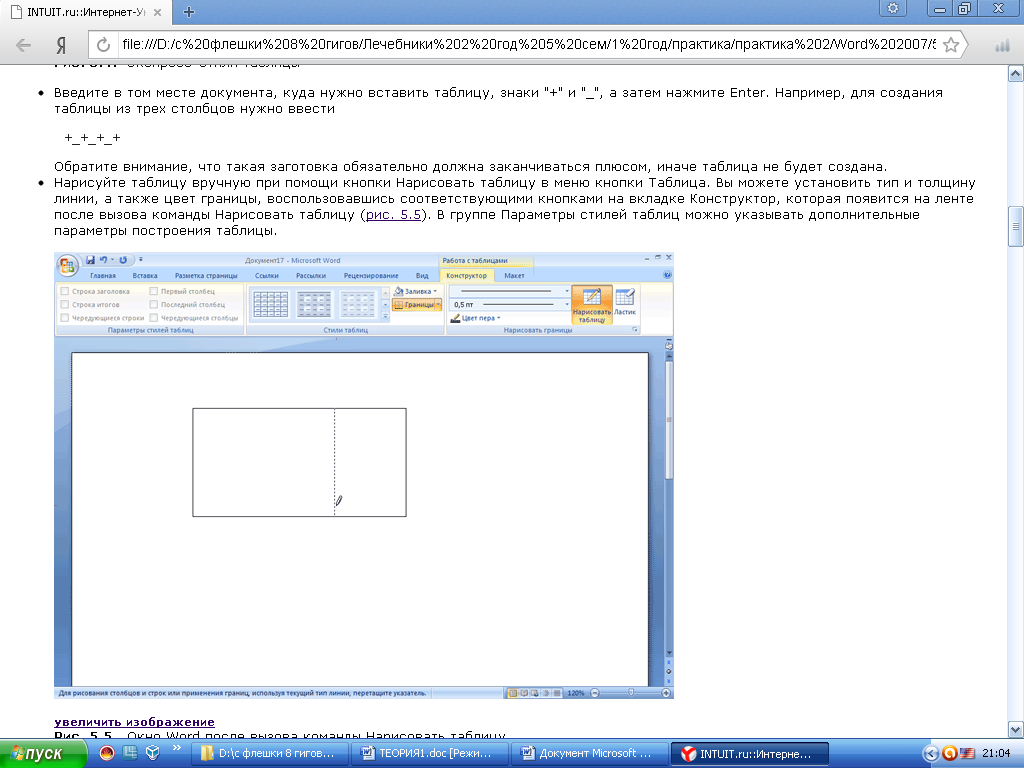Click the signal bars icon beside address bar
Screen dimensions: 1024x768
point(1002,45)
